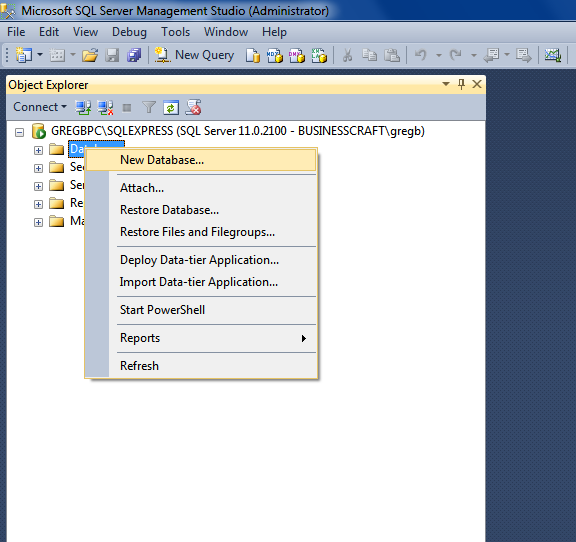
Task: Open the Connect dropdown in Object Explorer
Action: (x=40, y=107)
